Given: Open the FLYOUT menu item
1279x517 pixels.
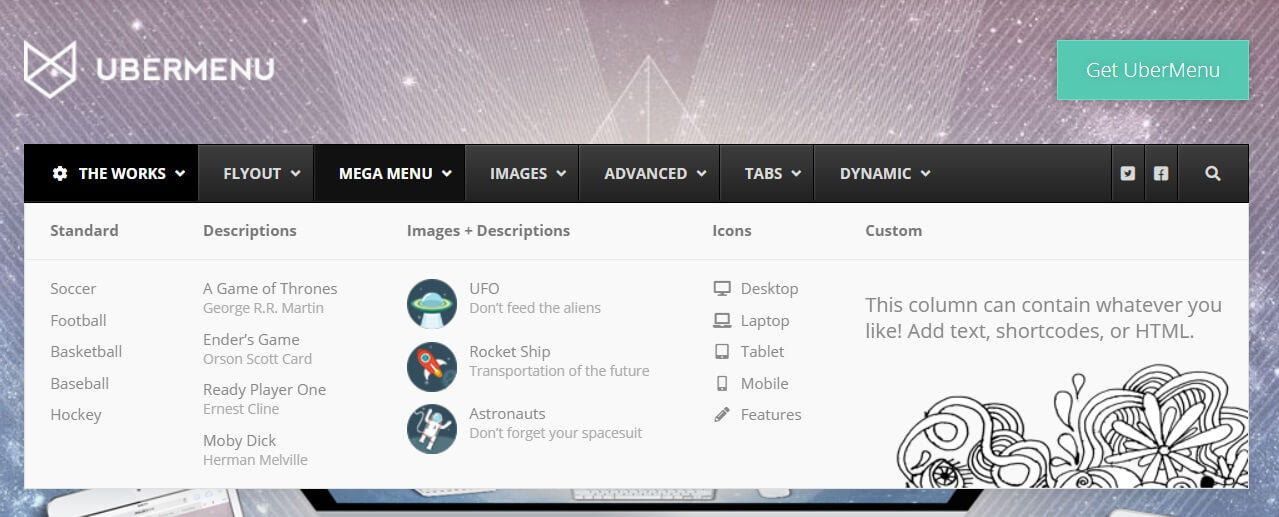Looking at the screenshot, I should [257, 173].
